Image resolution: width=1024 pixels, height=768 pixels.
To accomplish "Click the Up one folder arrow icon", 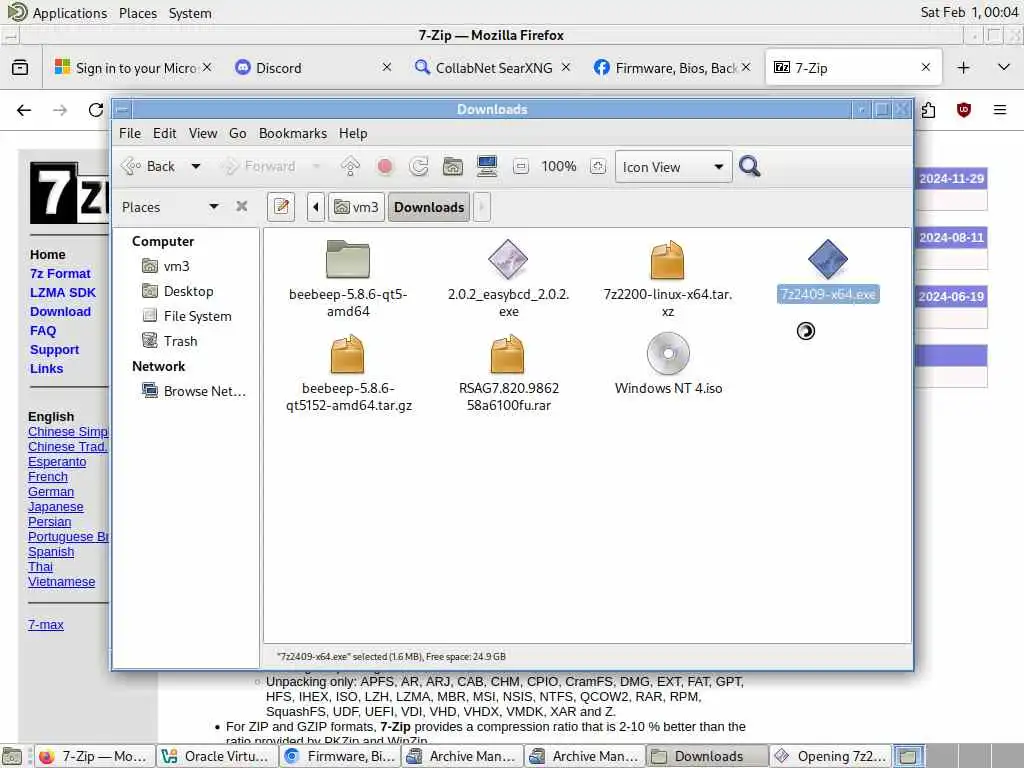I will point(350,167).
